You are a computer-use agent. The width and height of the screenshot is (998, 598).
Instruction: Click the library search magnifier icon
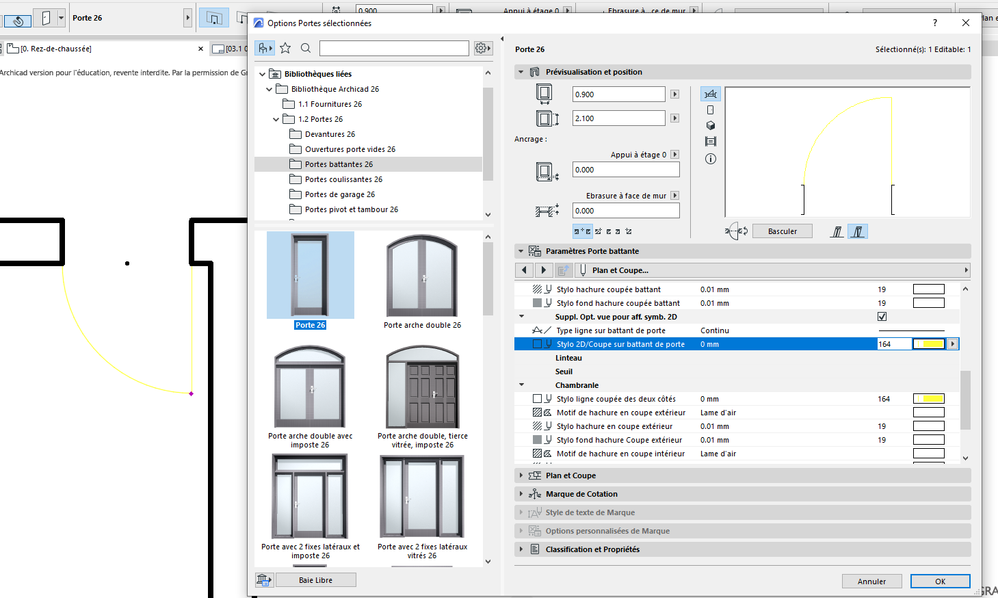coord(306,48)
